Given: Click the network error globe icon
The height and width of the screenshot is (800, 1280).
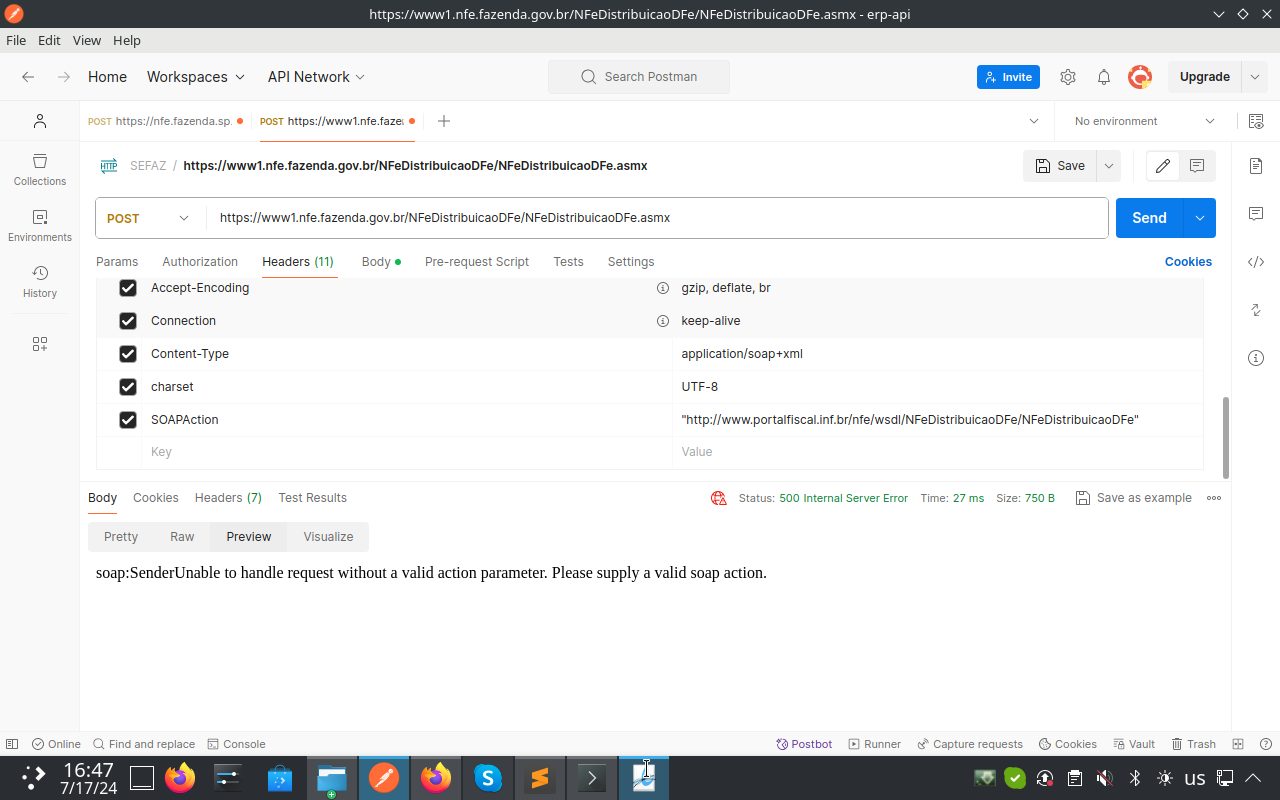Looking at the screenshot, I should 718,498.
